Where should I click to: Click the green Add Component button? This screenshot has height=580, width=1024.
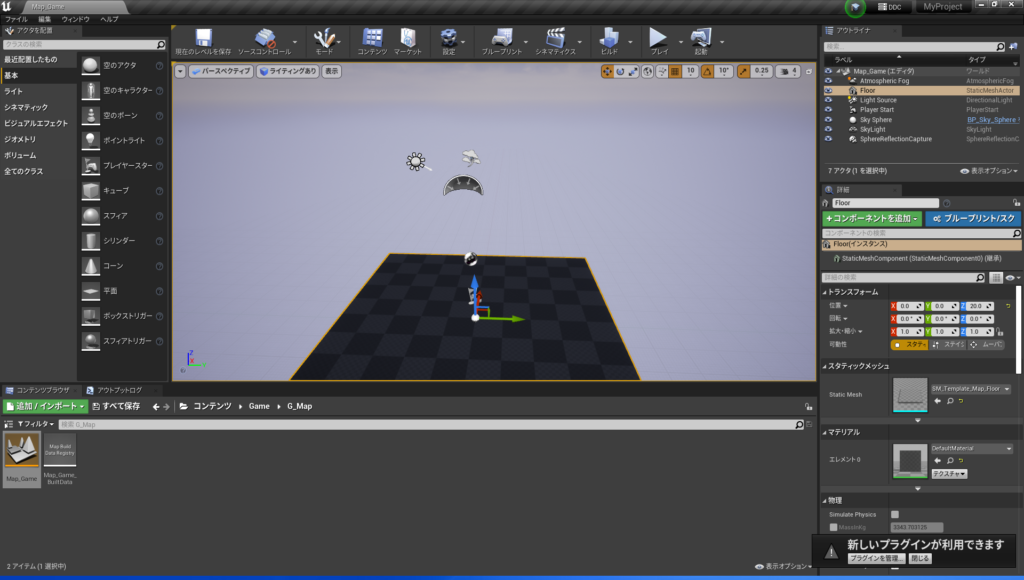[872, 218]
